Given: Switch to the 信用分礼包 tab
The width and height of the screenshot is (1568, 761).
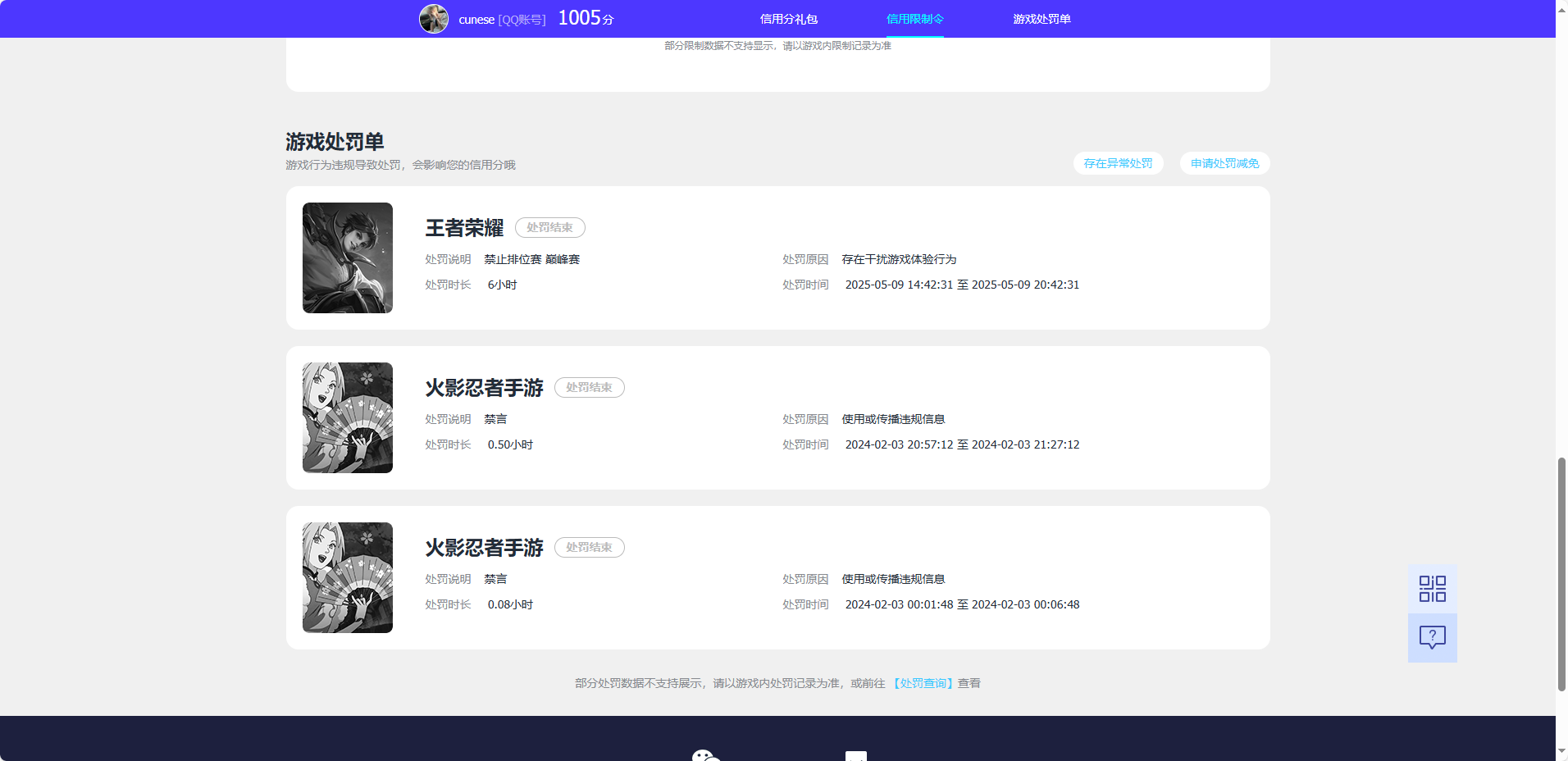Looking at the screenshot, I should (789, 19).
